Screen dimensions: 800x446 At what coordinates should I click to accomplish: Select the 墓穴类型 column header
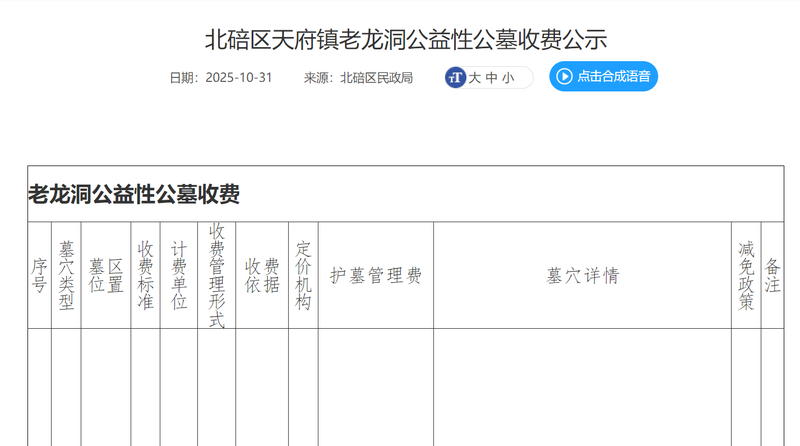67,275
